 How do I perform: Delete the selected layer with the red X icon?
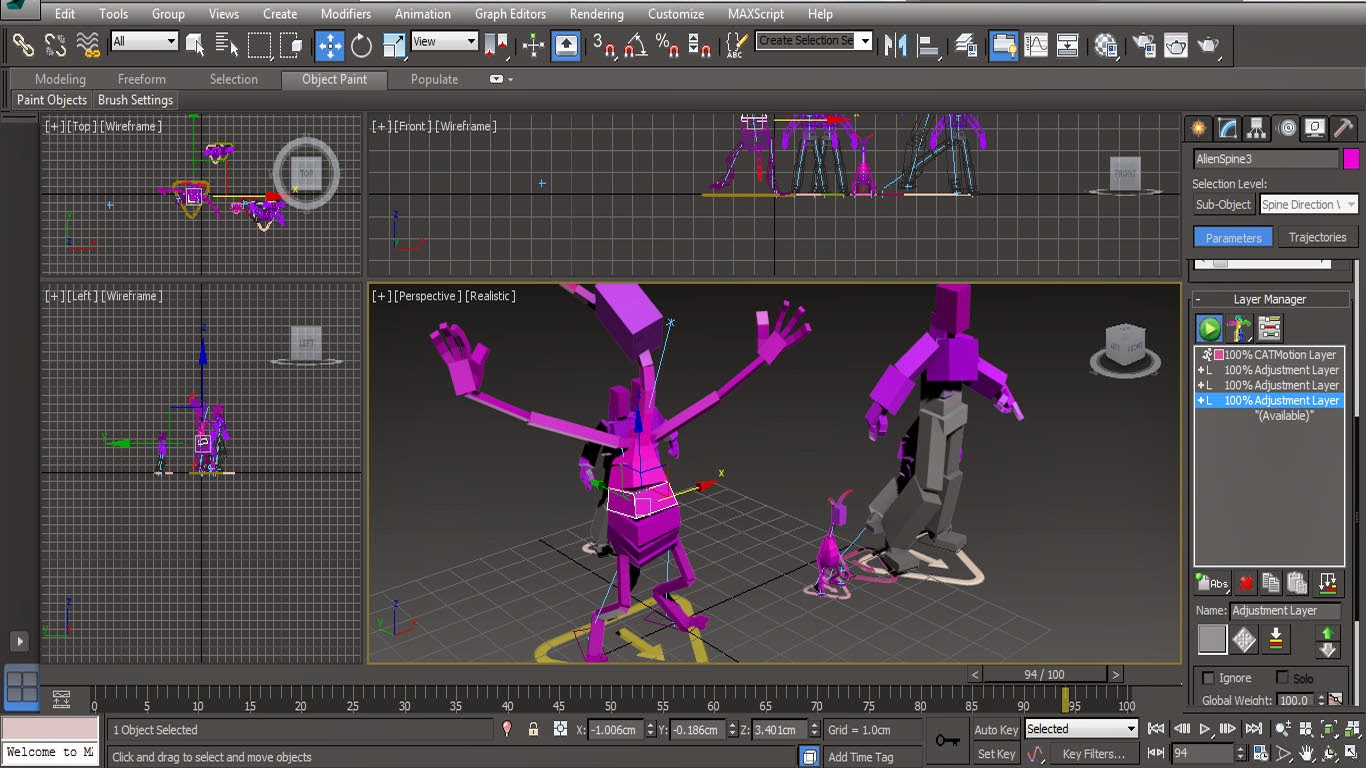click(1245, 583)
